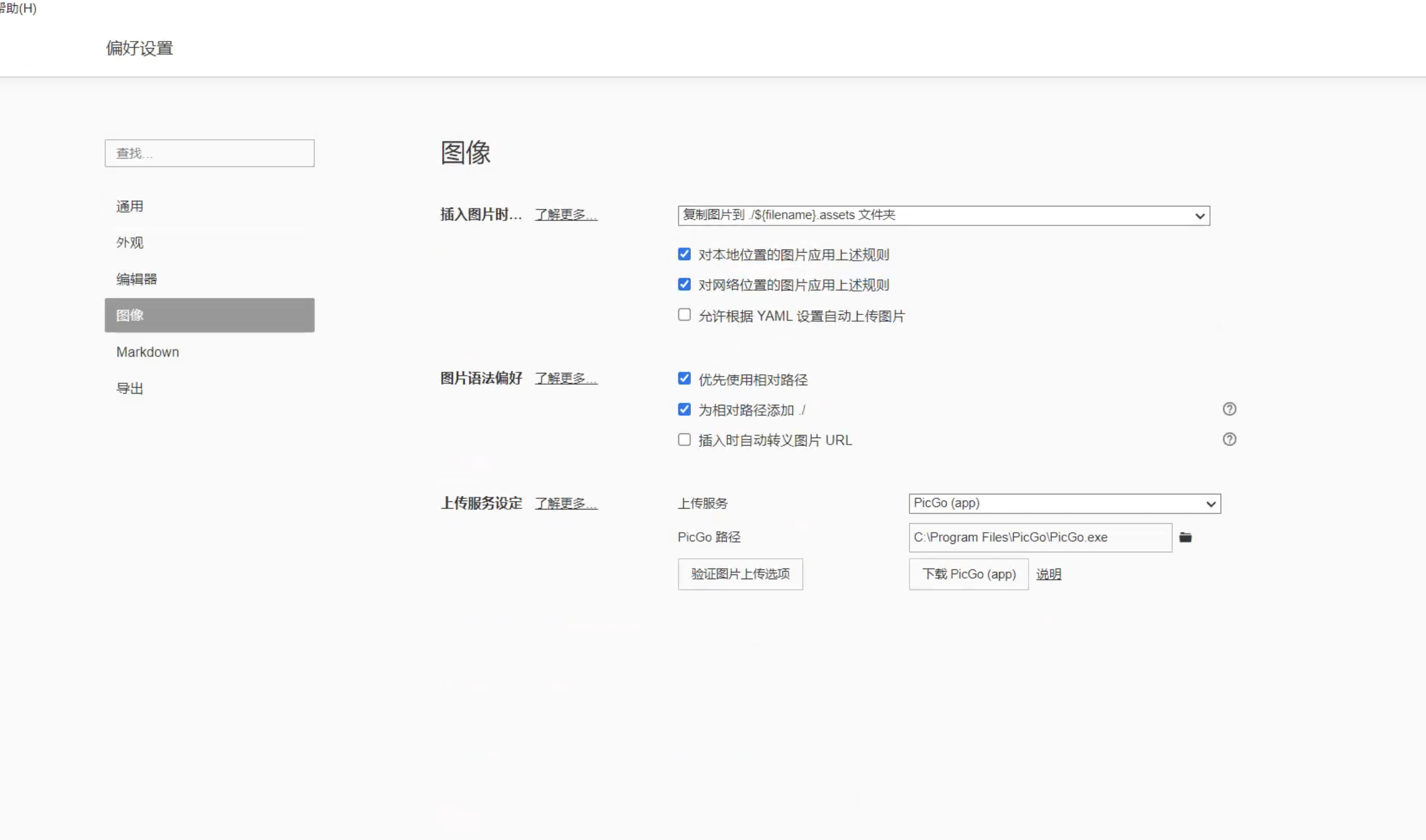
Task: Toggle 优先使用相对路径 checkbox
Action: click(x=684, y=378)
